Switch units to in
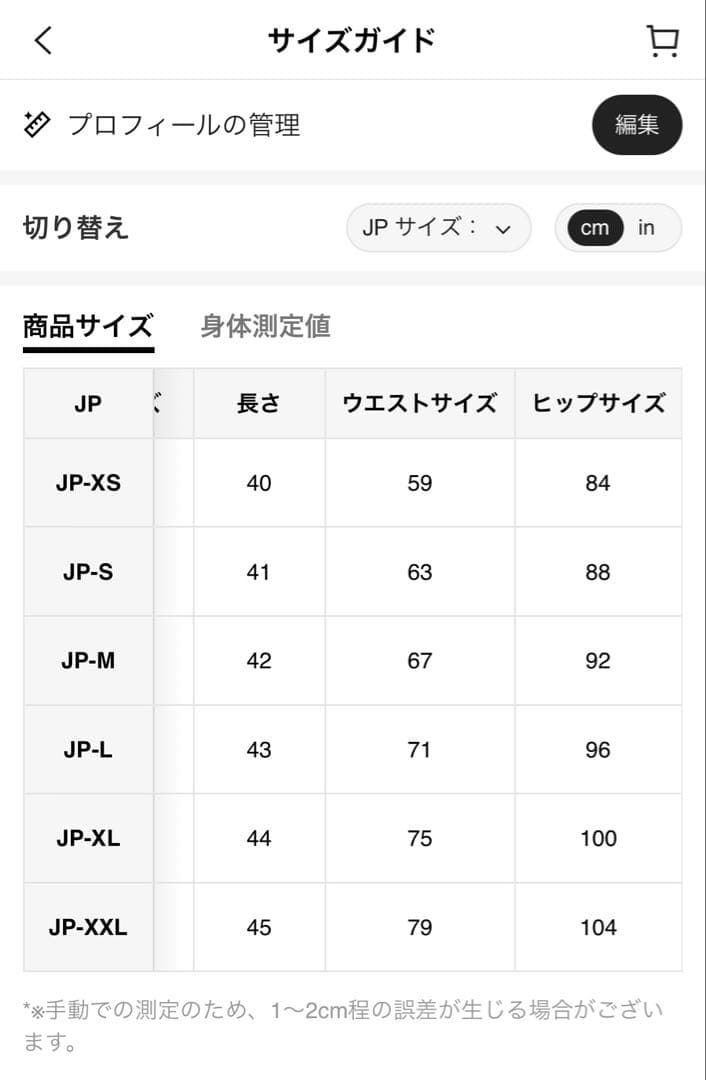 (646, 228)
